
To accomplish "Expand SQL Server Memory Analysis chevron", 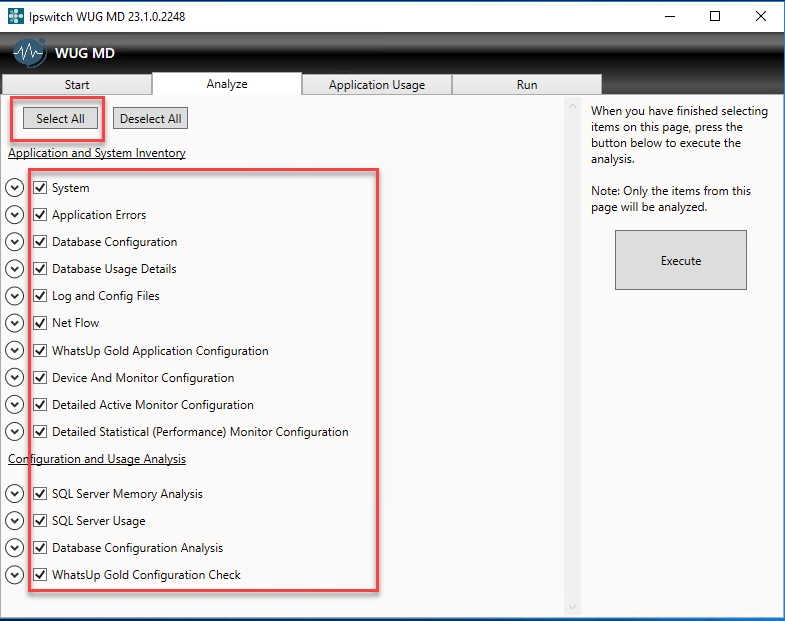I will pyautogui.click(x=14, y=494).
